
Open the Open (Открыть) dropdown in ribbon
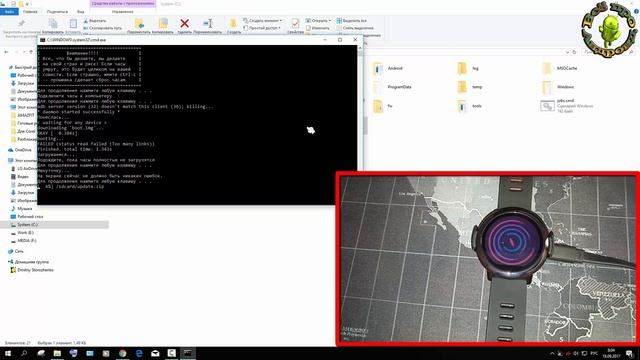pos(318,20)
